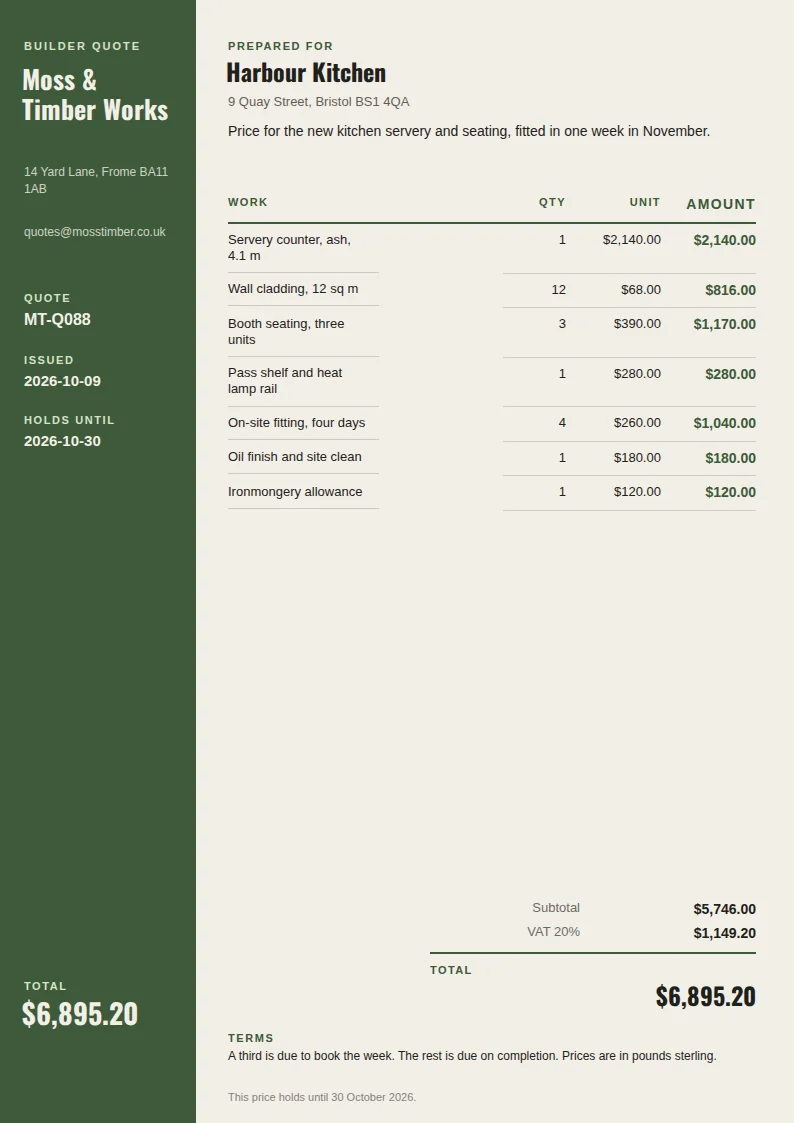794x1123 pixels.
Task: Click the AMOUNT column header
Action: tap(721, 204)
